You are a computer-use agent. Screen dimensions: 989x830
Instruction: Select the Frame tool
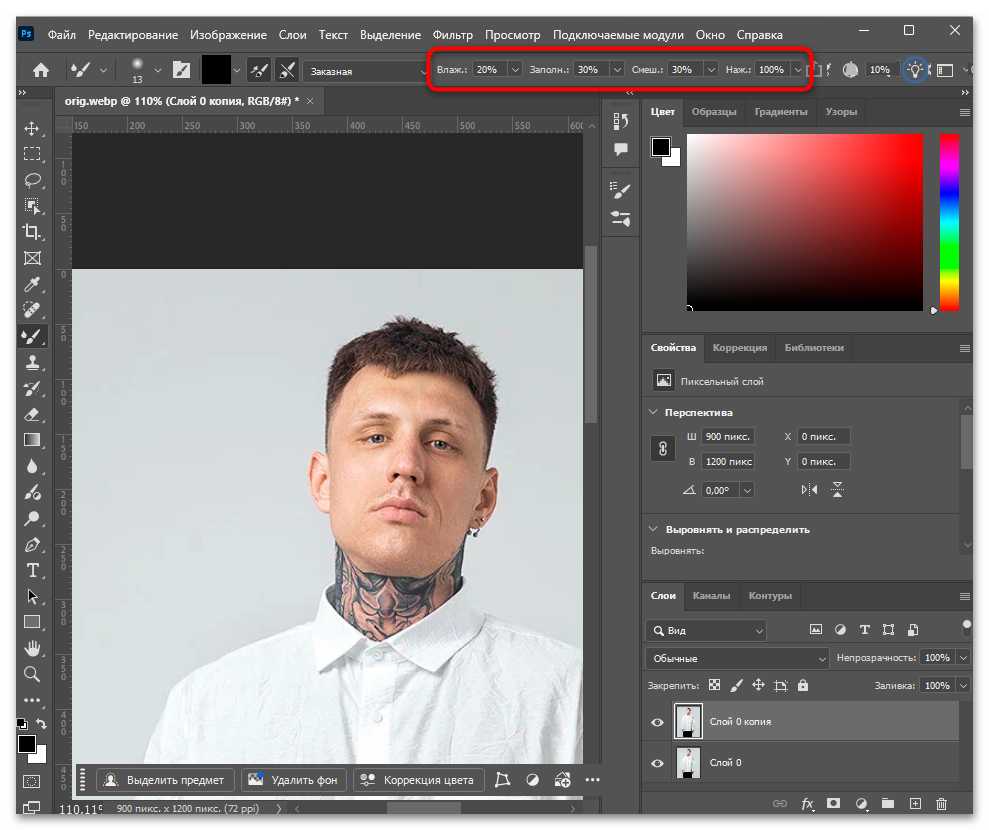pyautogui.click(x=32, y=258)
